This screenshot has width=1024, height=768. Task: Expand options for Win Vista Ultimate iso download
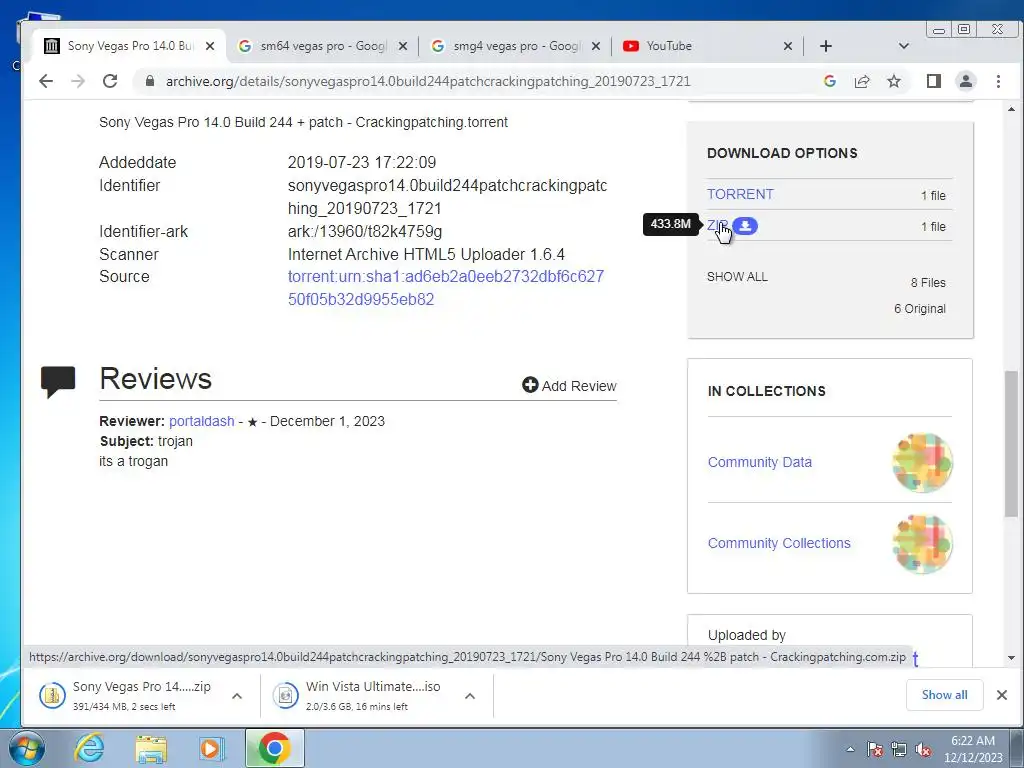coord(470,696)
